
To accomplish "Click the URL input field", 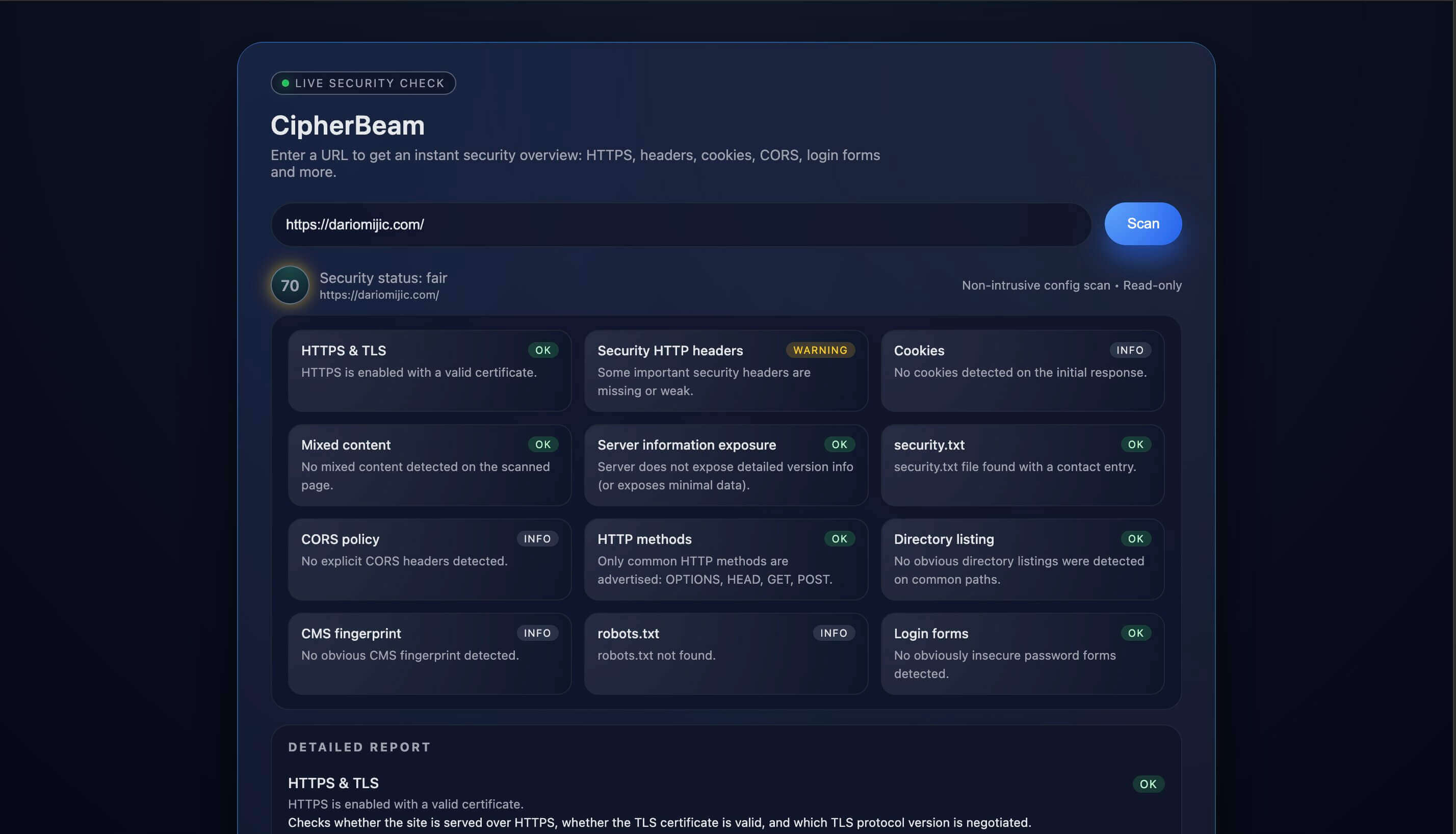I will (680, 224).
